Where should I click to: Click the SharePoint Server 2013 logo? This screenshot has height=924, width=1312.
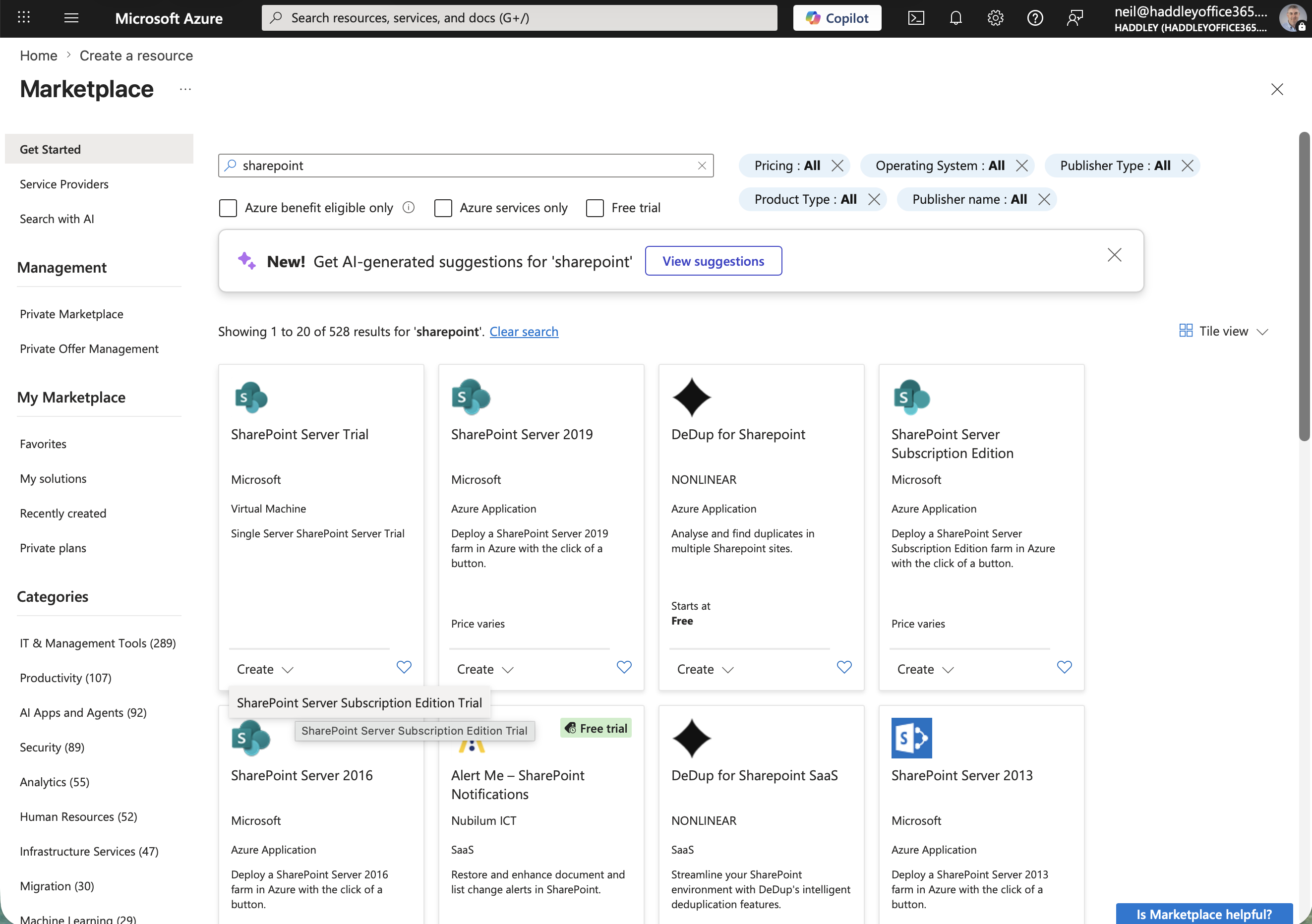(x=911, y=738)
